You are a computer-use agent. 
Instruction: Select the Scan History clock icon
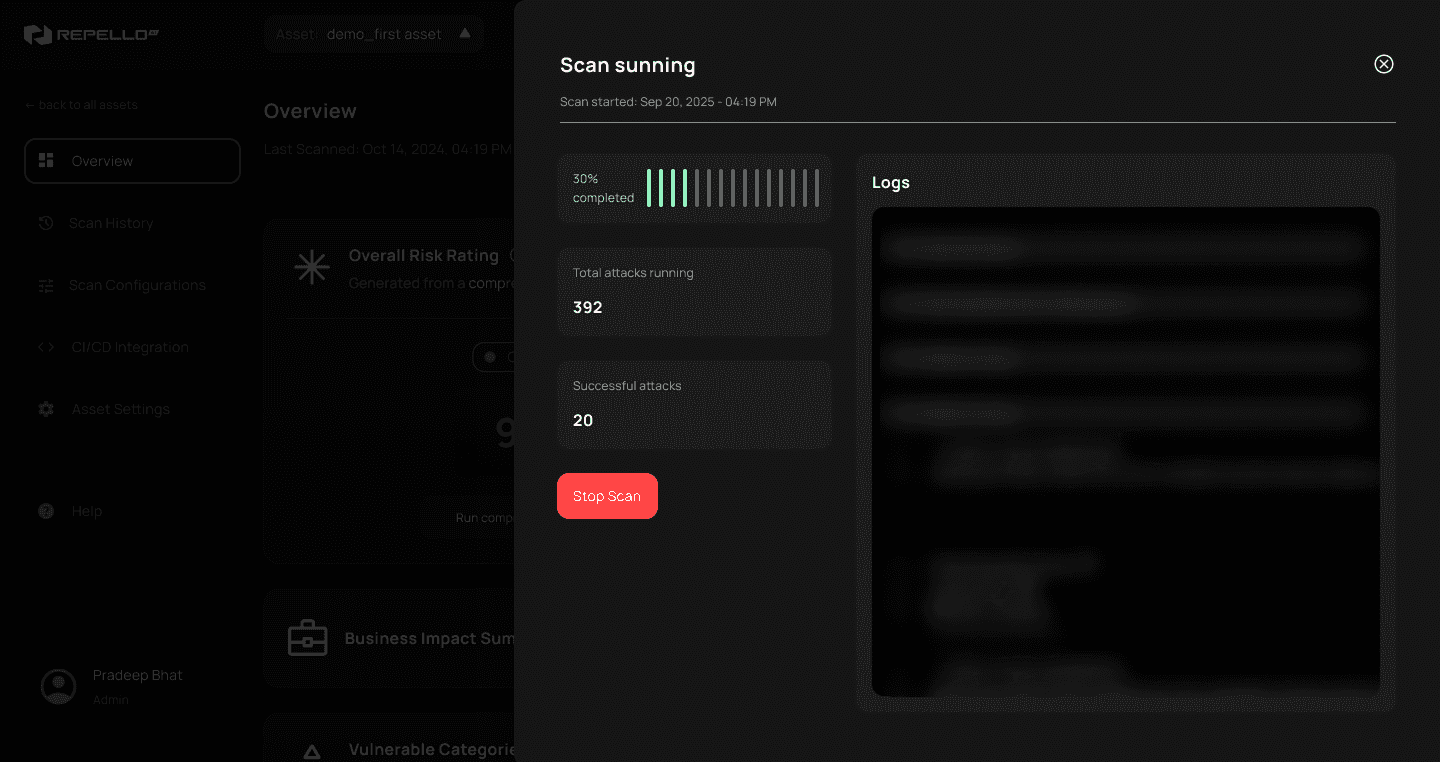click(x=46, y=223)
